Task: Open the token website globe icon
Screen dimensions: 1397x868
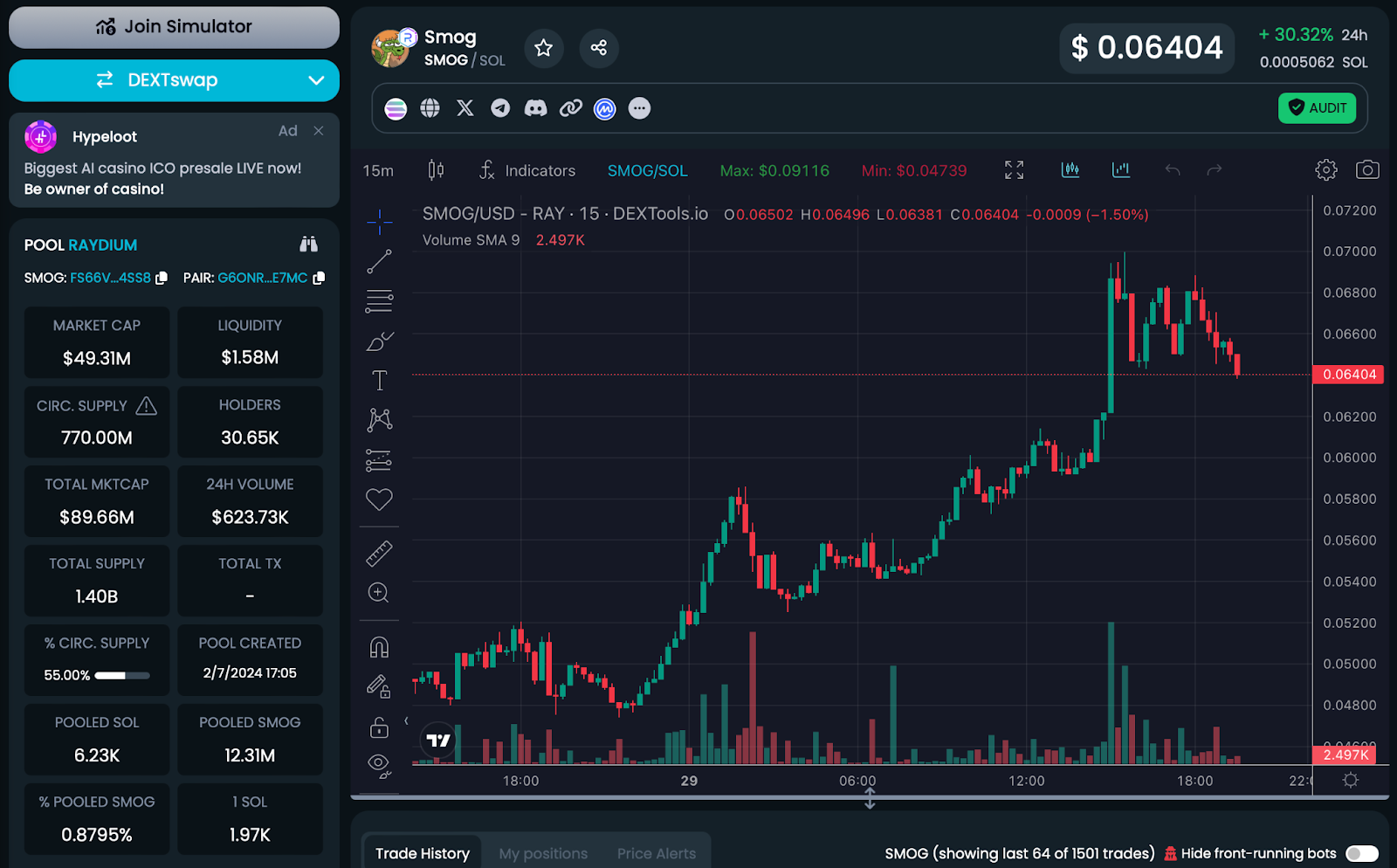Action: pyautogui.click(x=430, y=108)
